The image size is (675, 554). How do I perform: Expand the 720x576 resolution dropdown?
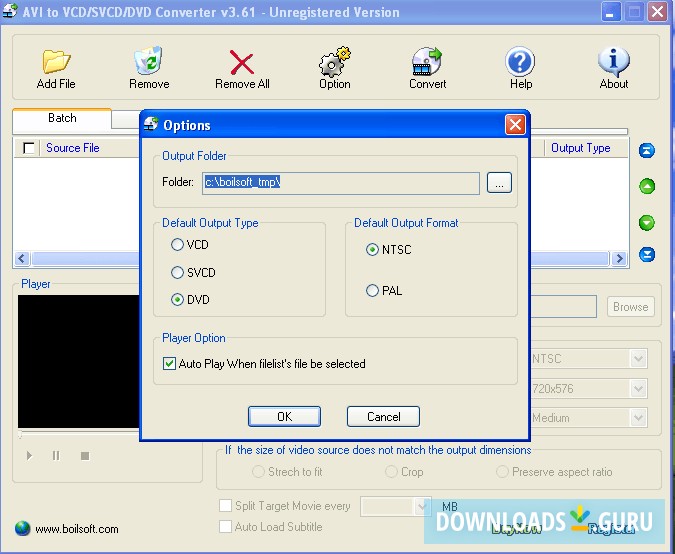point(638,389)
